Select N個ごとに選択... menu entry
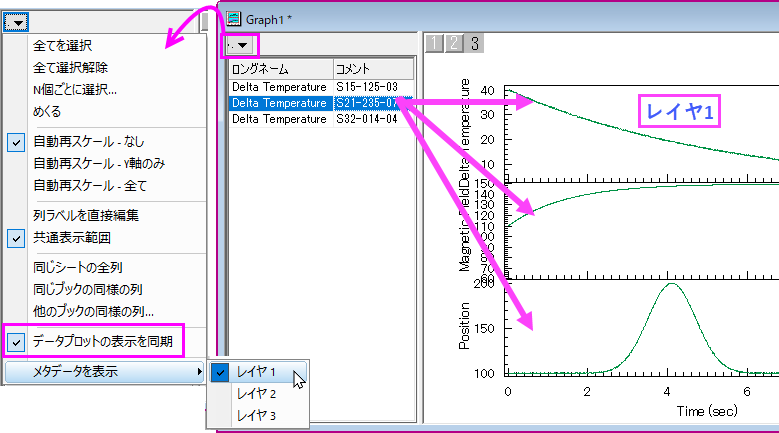 pyautogui.click(x=75, y=90)
